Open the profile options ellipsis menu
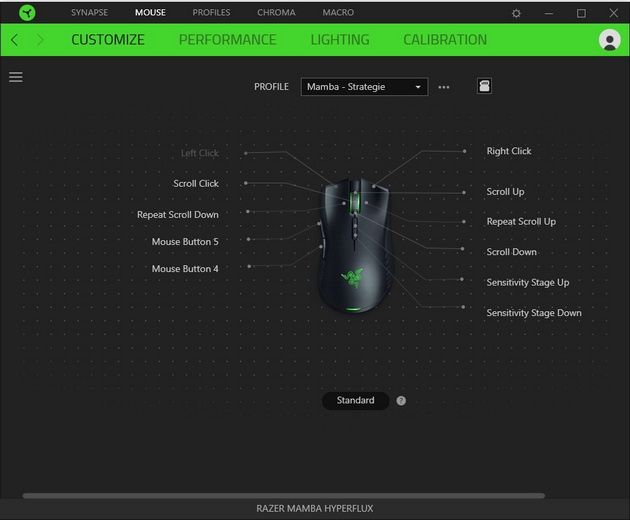630x520 pixels. point(444,87)
